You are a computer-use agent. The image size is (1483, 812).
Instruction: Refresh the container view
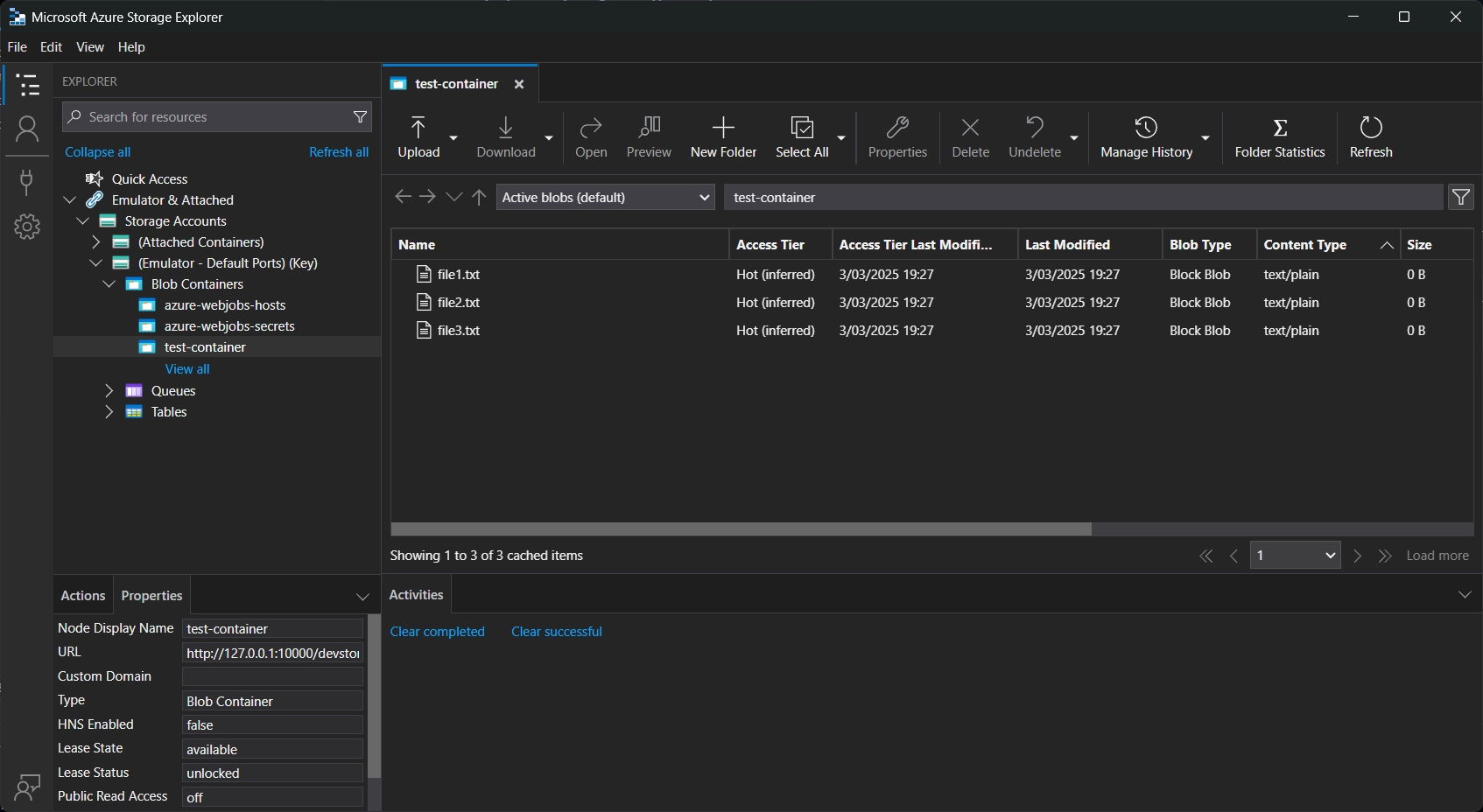(1371, 137)
